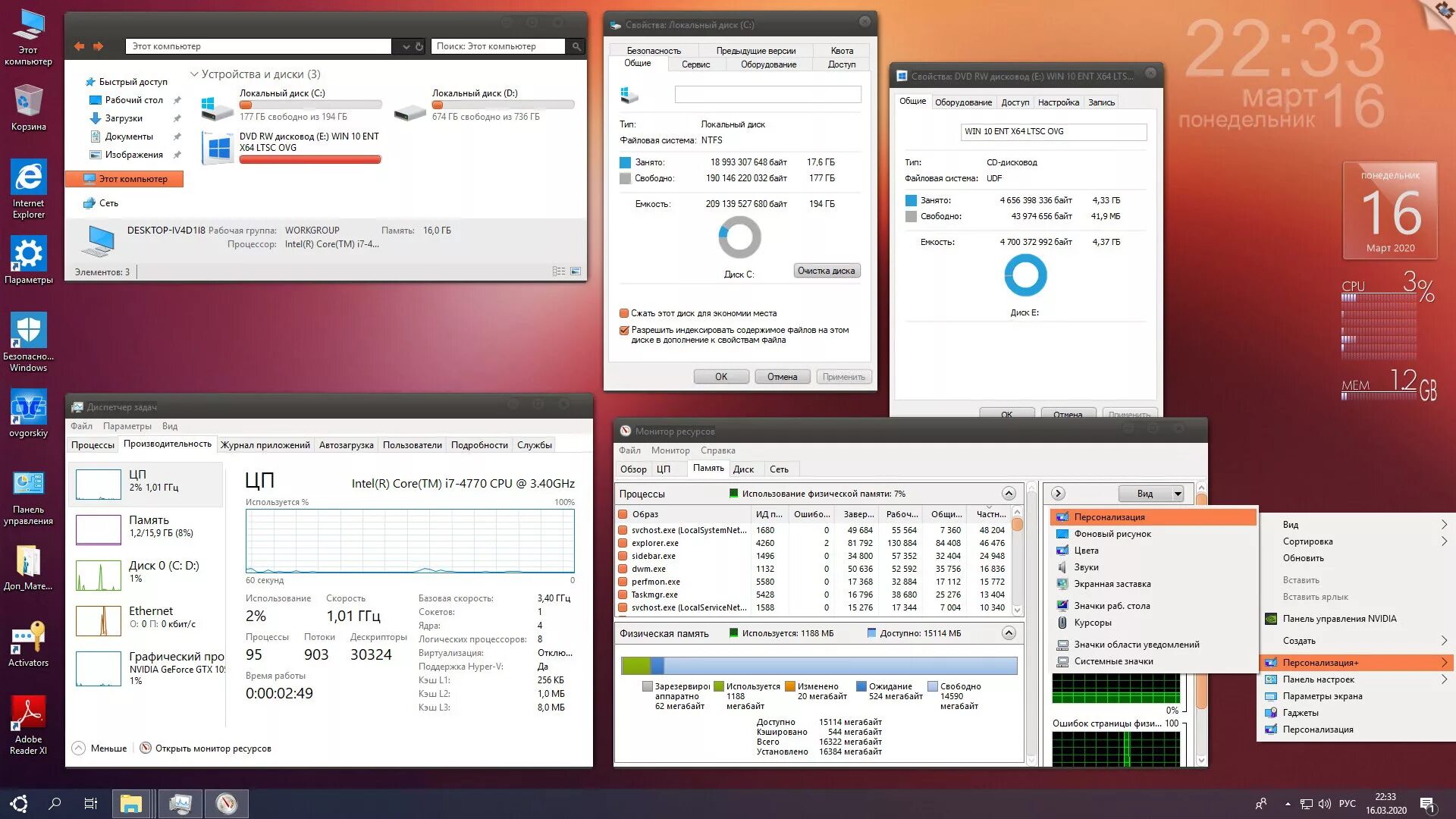Open Adobe Reader XI desktop shortcut
This screenshot has height=819, width=1456.
(x=29, y=714)
